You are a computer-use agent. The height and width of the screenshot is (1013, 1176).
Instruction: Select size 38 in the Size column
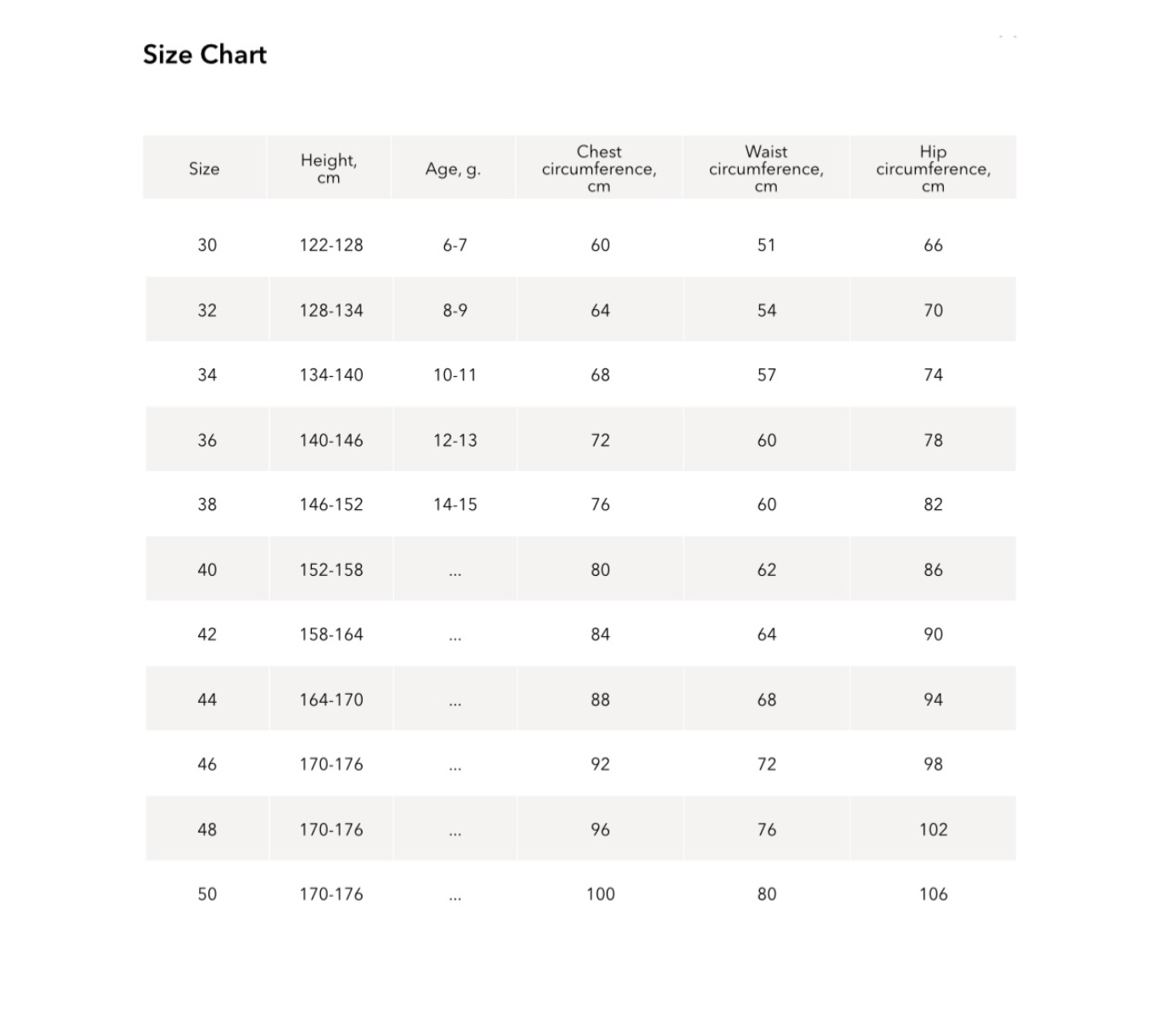207,505
